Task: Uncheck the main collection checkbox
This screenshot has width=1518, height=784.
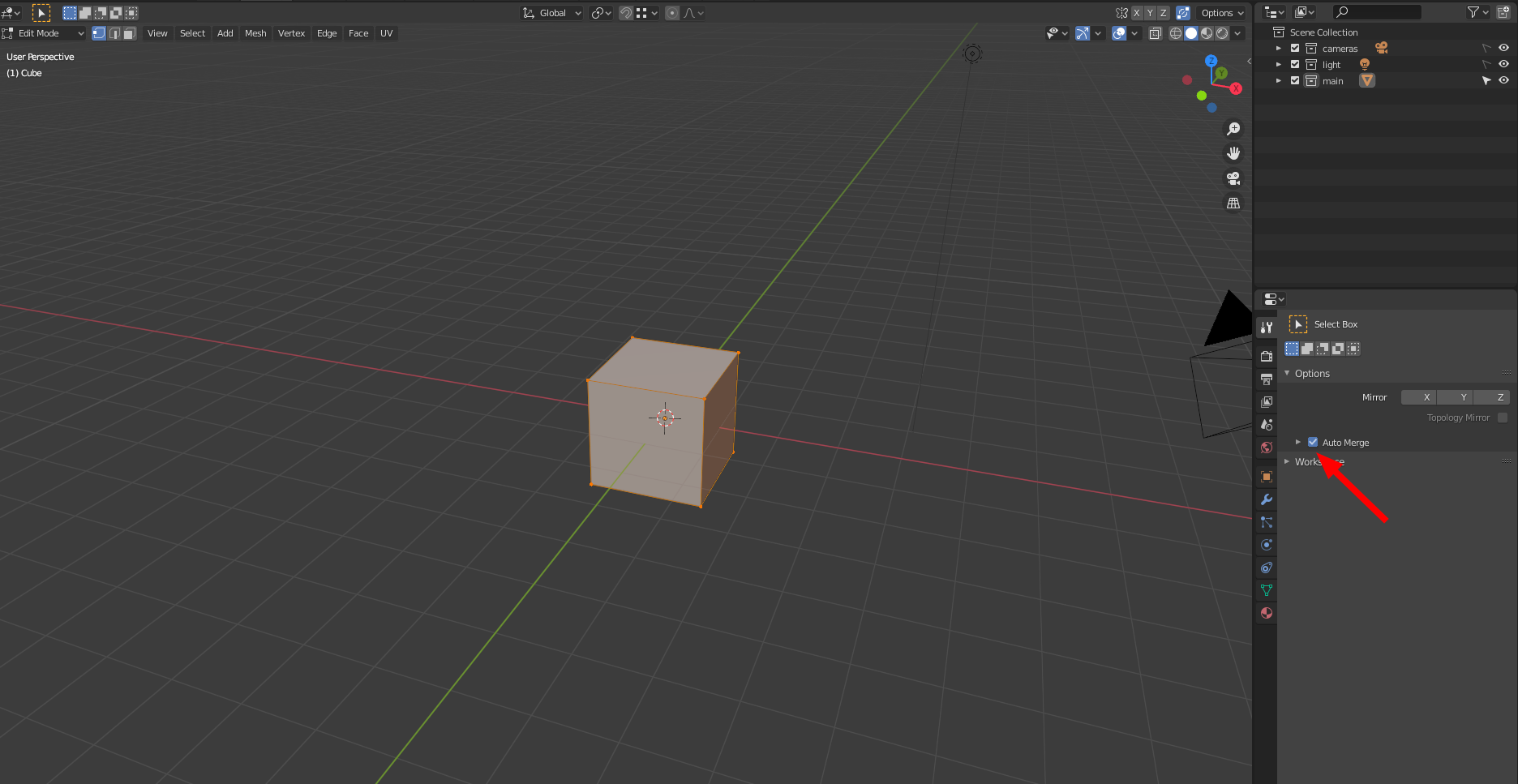Action: (1295, 81)
